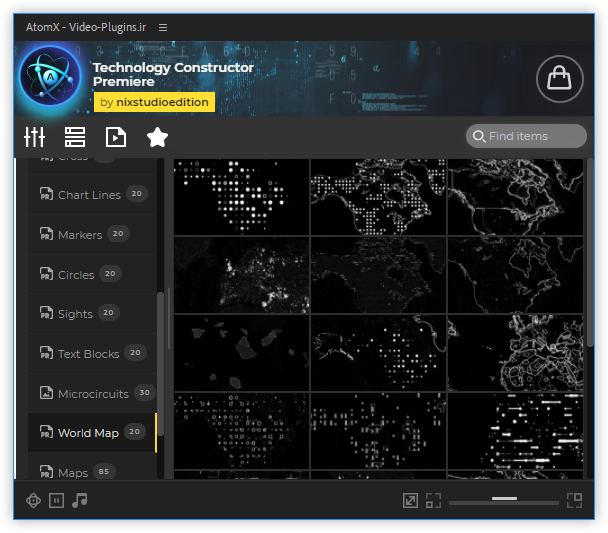
Task: Click the magnifier icon in search box
Action: [x=479, y=136]
